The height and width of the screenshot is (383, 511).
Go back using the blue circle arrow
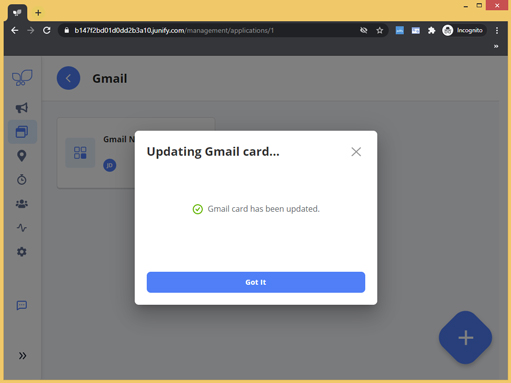coord(68,78)
